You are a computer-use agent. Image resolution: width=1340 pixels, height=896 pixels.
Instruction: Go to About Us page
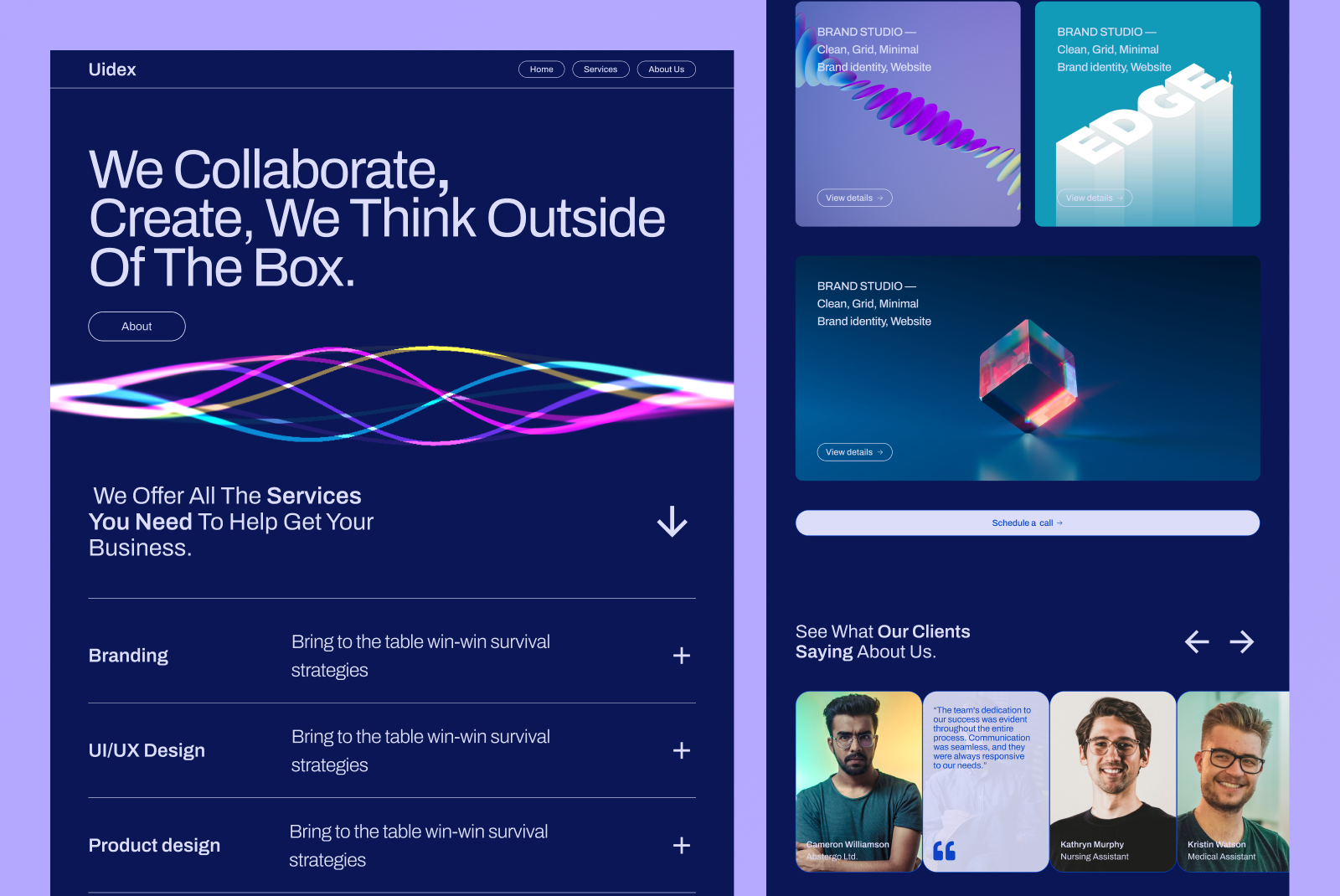pyautogui.click(x=666, y=70)
